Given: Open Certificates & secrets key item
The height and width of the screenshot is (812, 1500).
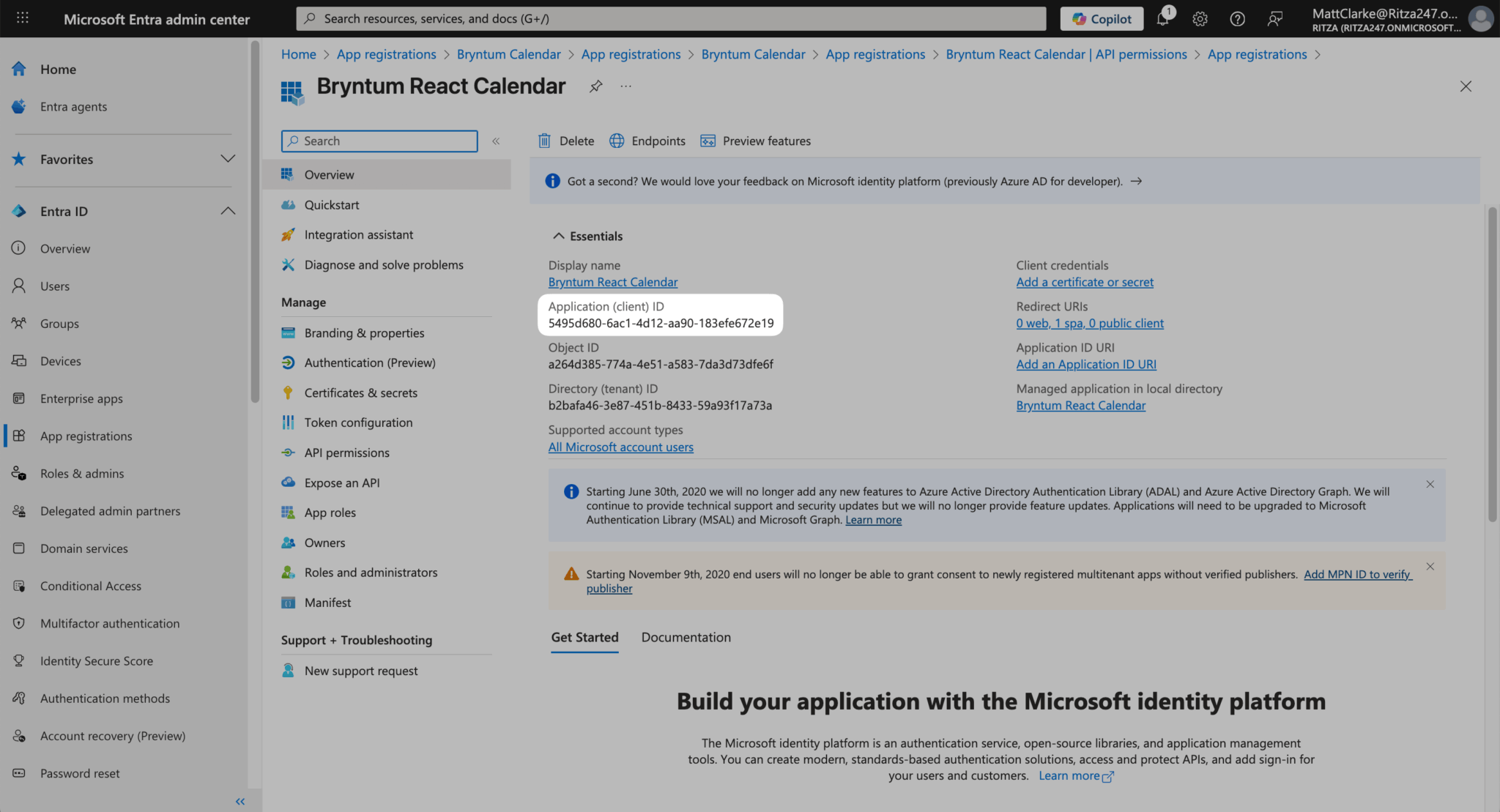Looking at the screenshot, I should pos(360,392).
